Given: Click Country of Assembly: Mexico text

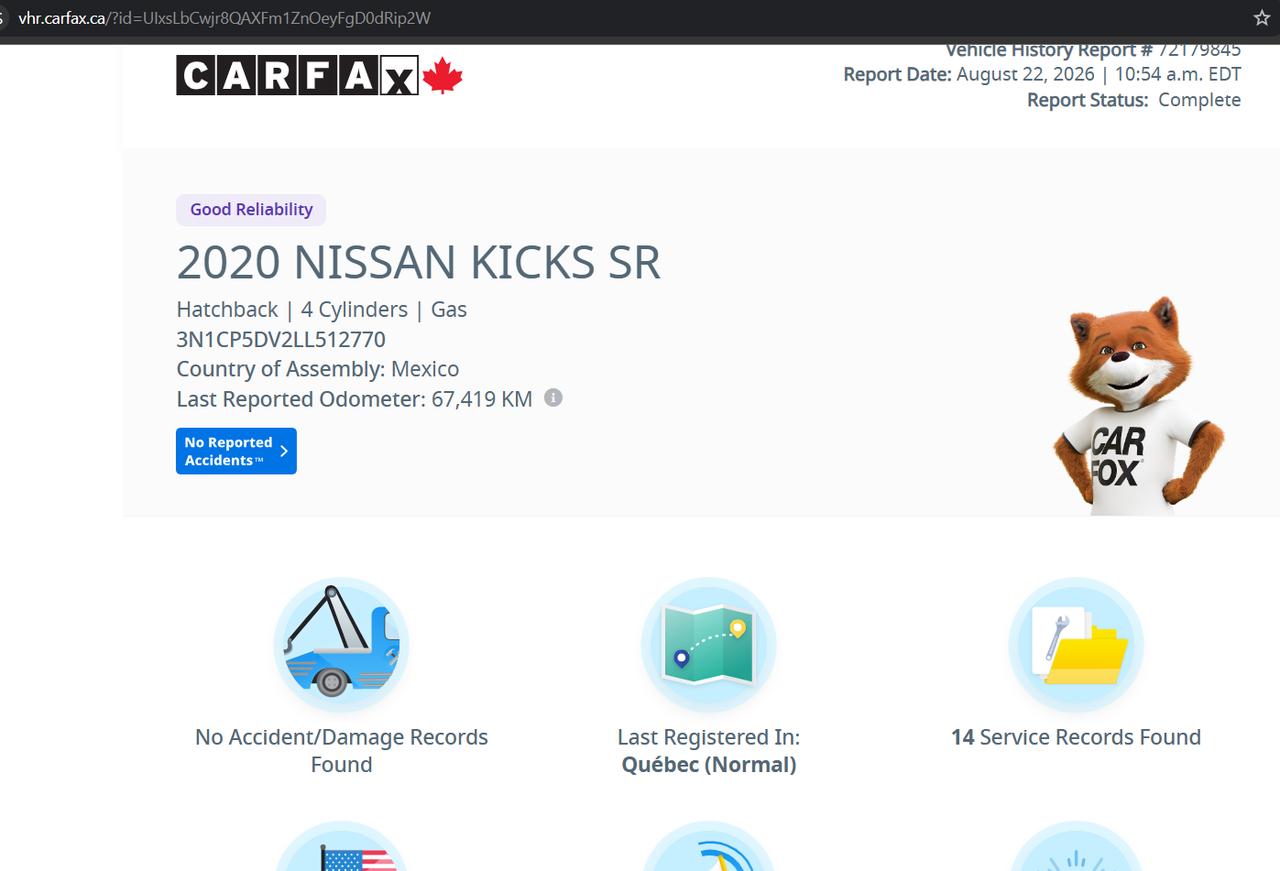Looking at the screenshot, I should [318, 369].
